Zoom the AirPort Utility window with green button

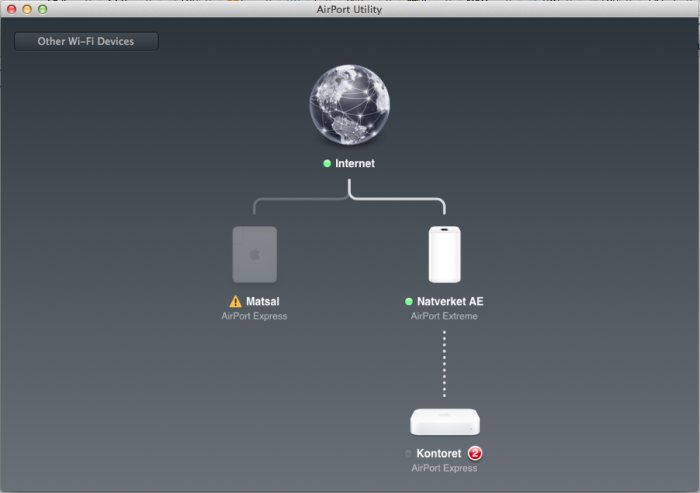point(42,9)
